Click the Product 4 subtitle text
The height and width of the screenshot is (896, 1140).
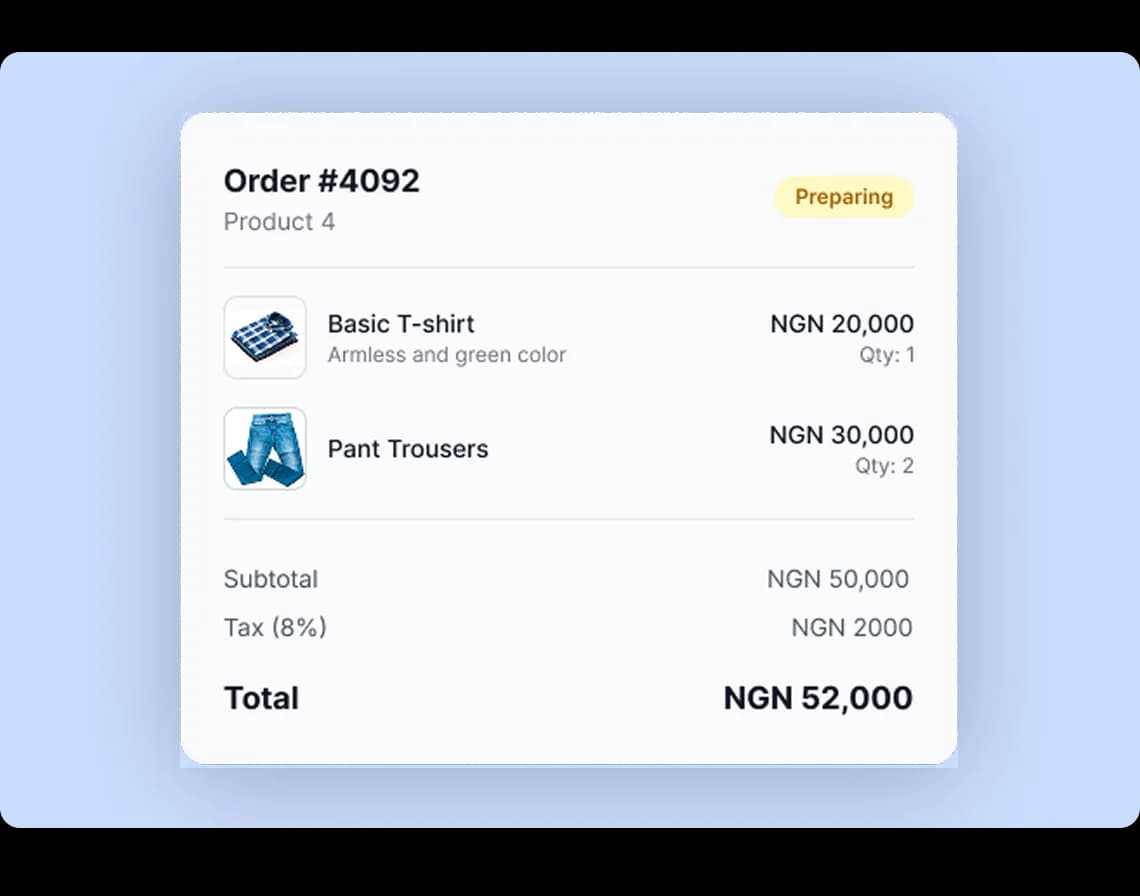(279, 221)
